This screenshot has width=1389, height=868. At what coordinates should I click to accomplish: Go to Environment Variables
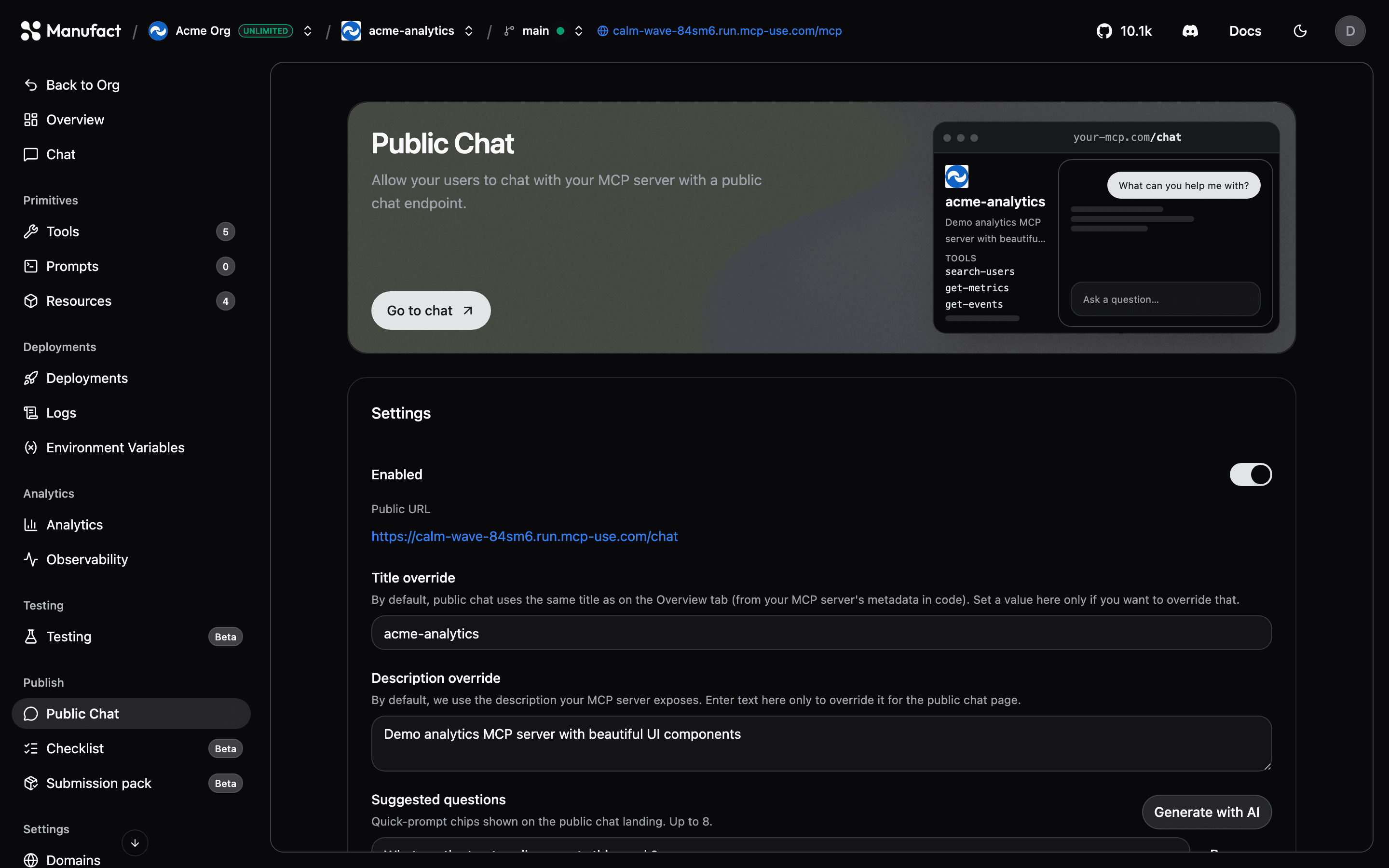click(131, 447)
